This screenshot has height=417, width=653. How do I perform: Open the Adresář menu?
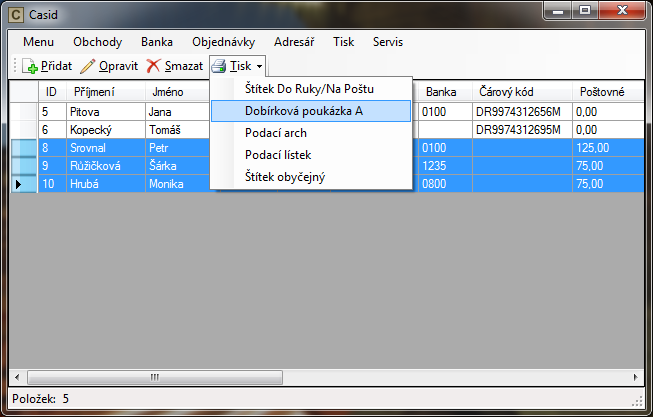[294, 42]
